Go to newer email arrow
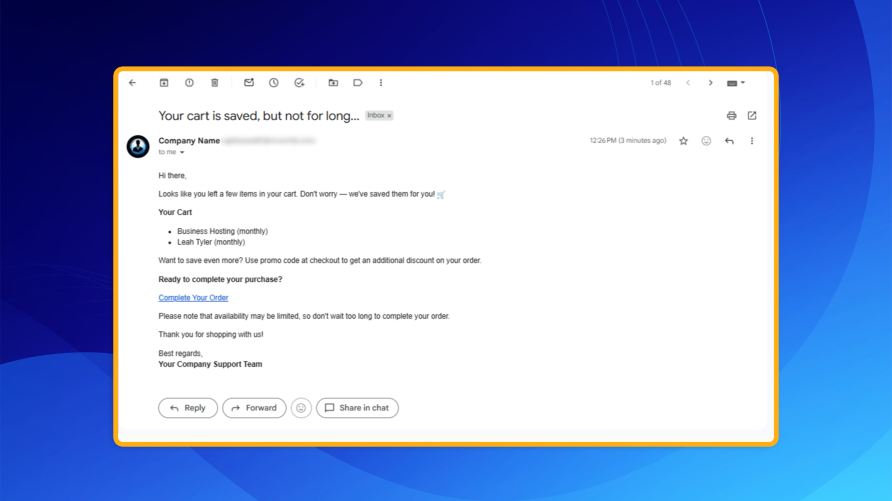892x501 pixels. coord(688,83)
